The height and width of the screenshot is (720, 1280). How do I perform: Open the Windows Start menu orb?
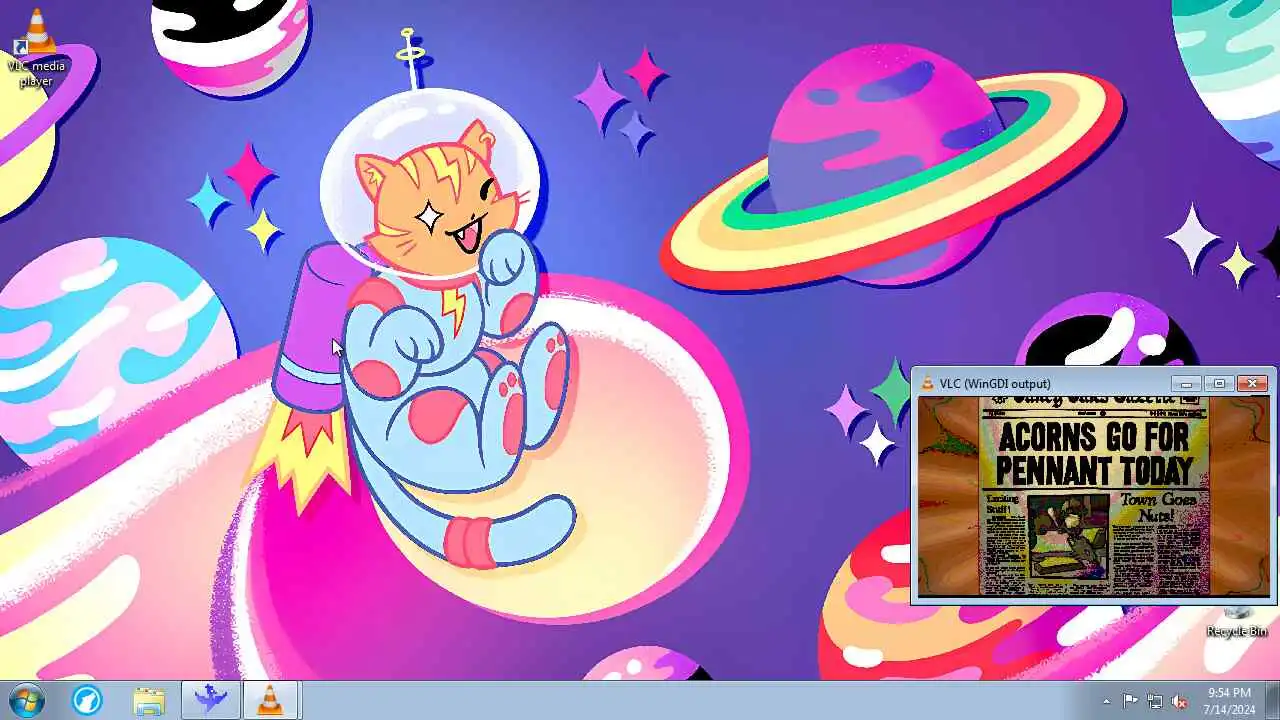(x=24, y=700)
